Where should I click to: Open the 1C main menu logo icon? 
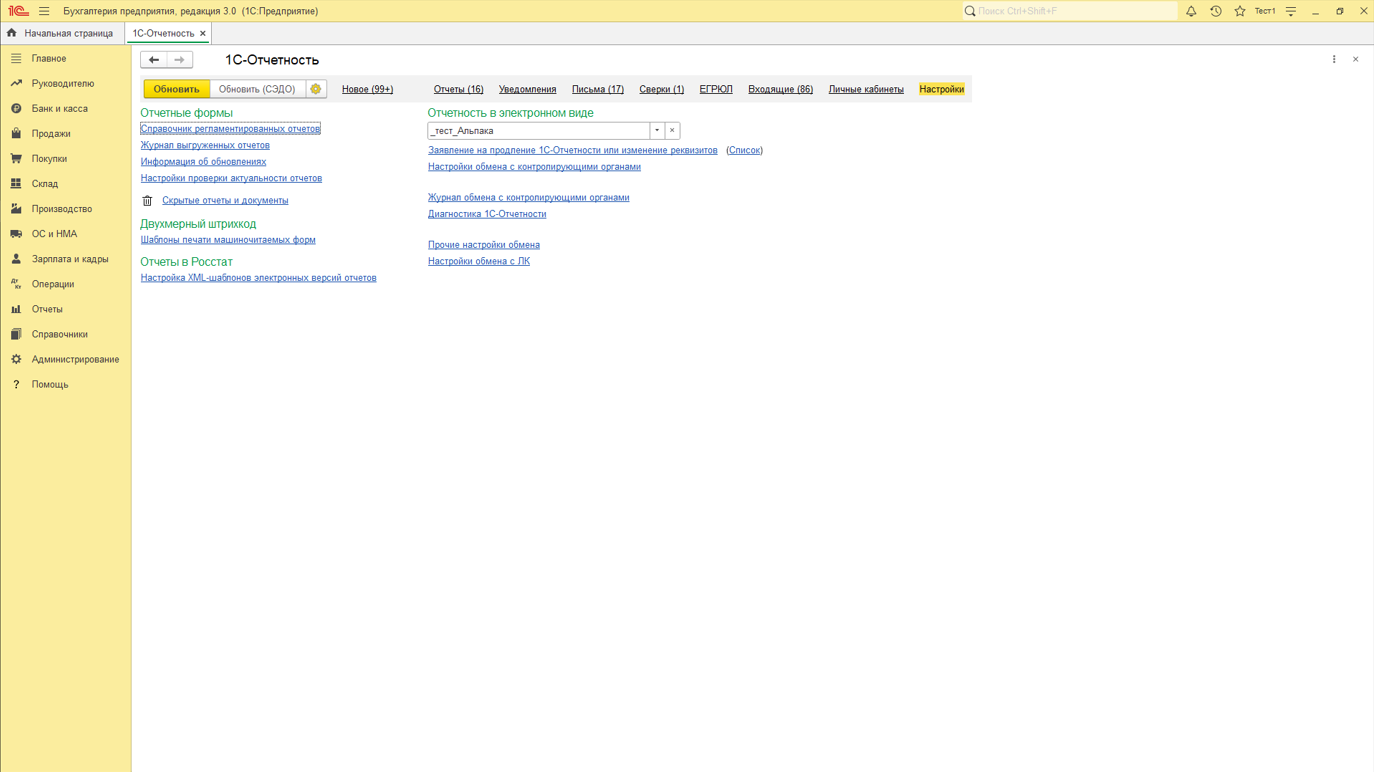pos(18,11)
